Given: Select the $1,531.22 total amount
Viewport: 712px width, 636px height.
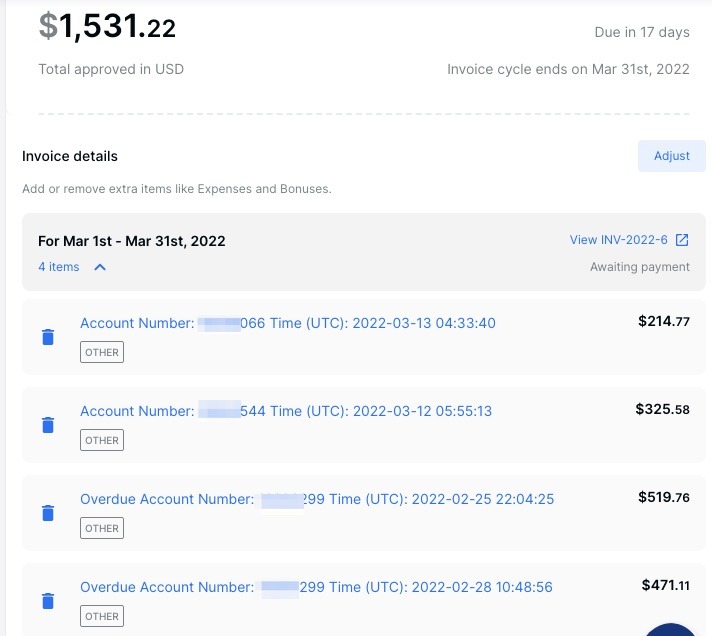Looking at the screenshot, I should [107, 26].
